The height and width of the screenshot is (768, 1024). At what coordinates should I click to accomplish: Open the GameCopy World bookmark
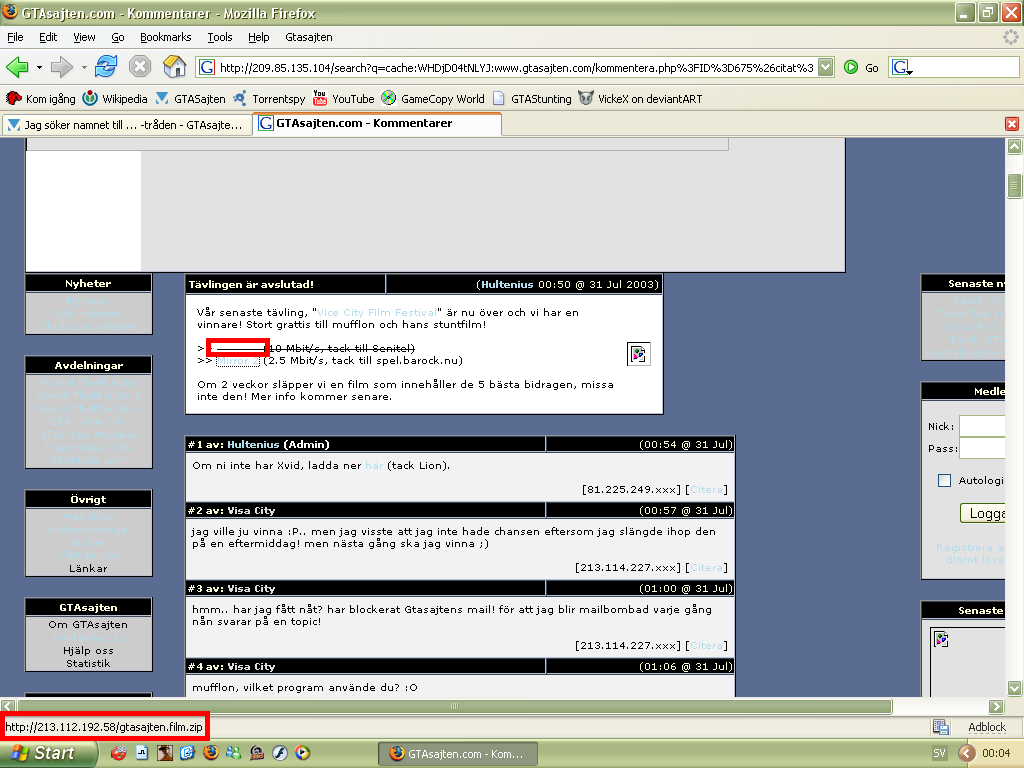[433, 99]
